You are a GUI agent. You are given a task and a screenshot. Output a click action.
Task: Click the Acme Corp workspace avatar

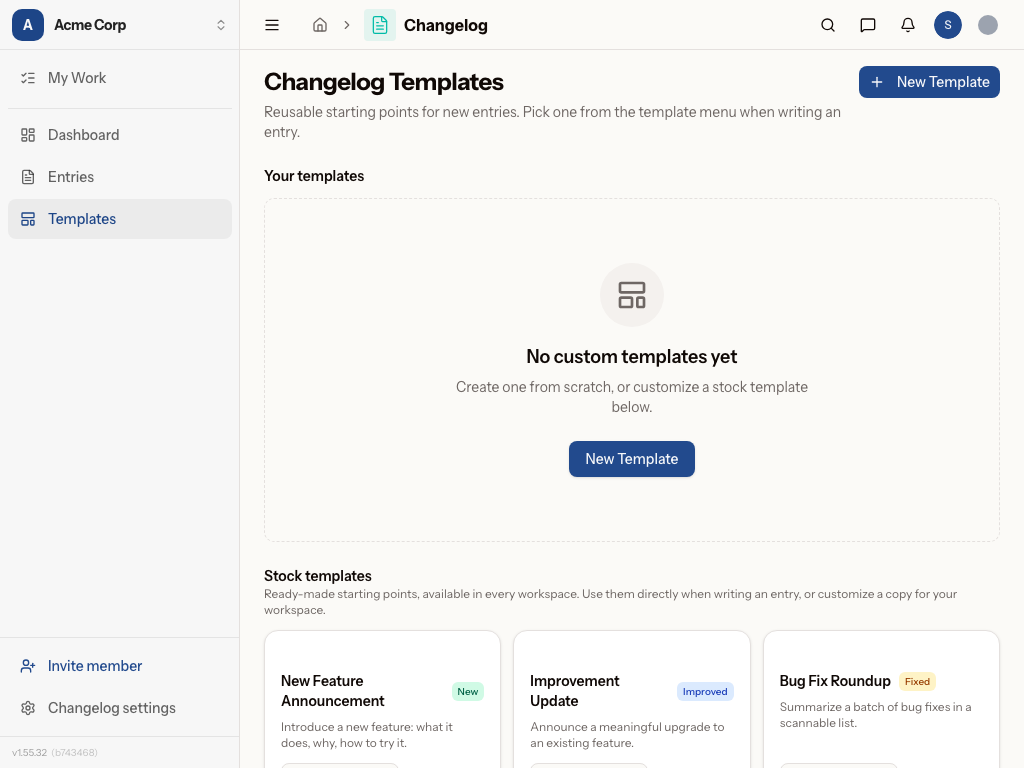pyautogui.click(x=27, y=25)
